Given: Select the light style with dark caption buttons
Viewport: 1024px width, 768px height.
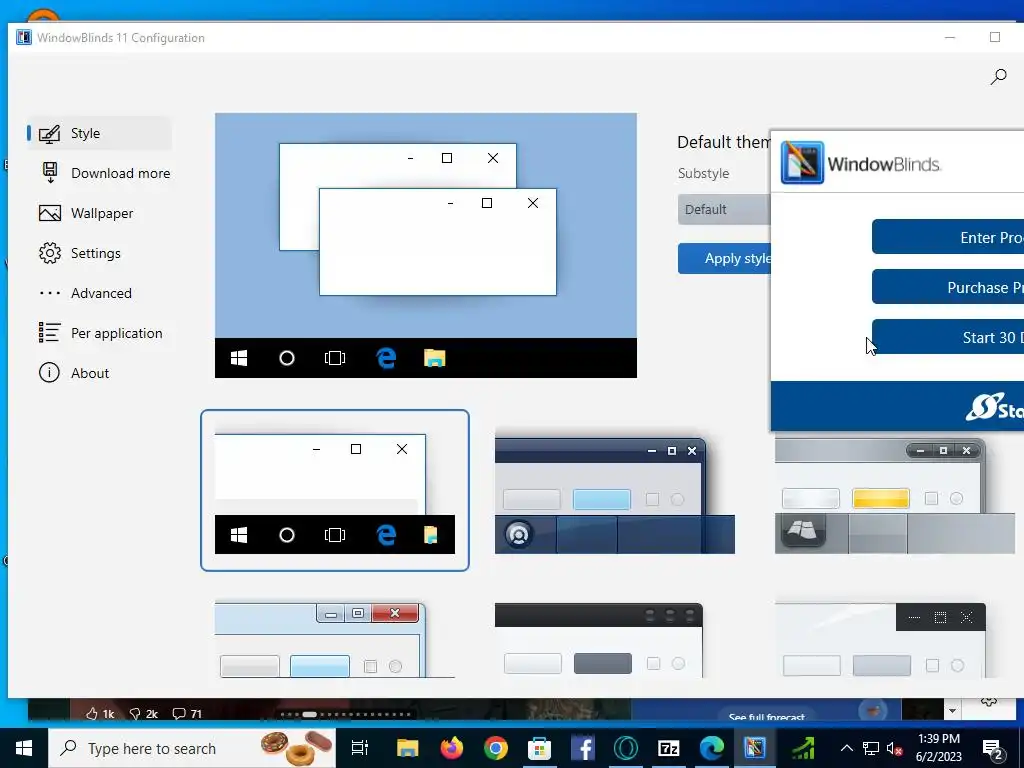Looking at the screenshot, I should tap(880, 640).
